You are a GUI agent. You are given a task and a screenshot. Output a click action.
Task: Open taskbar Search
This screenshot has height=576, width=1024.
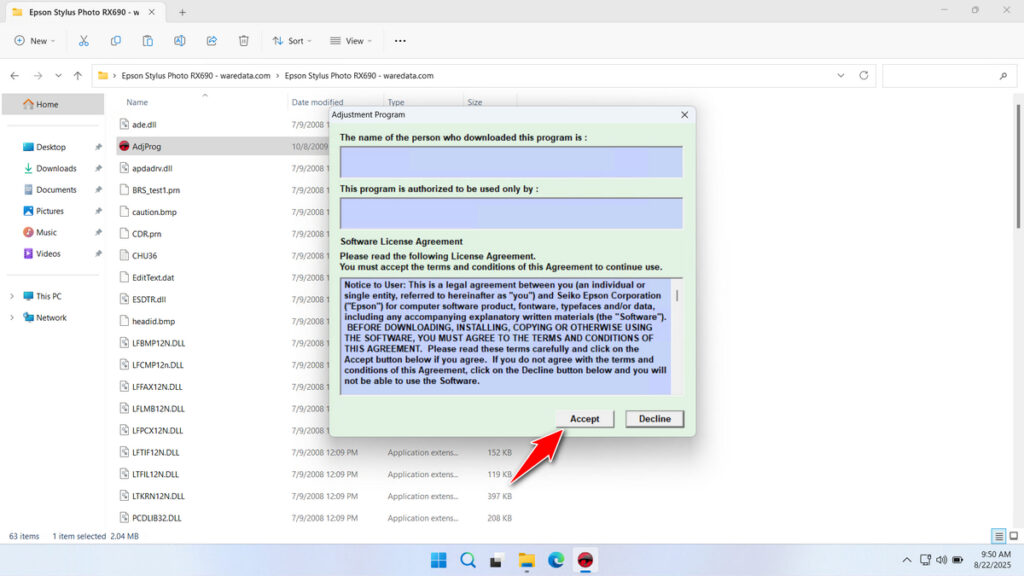[x=468, y=560]
